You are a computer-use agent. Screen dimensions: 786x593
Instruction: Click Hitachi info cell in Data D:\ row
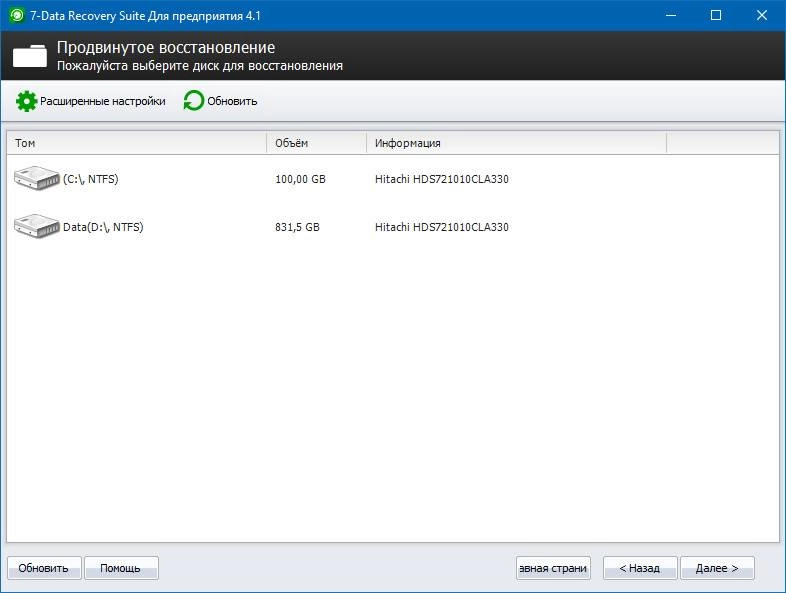(442, 227)
